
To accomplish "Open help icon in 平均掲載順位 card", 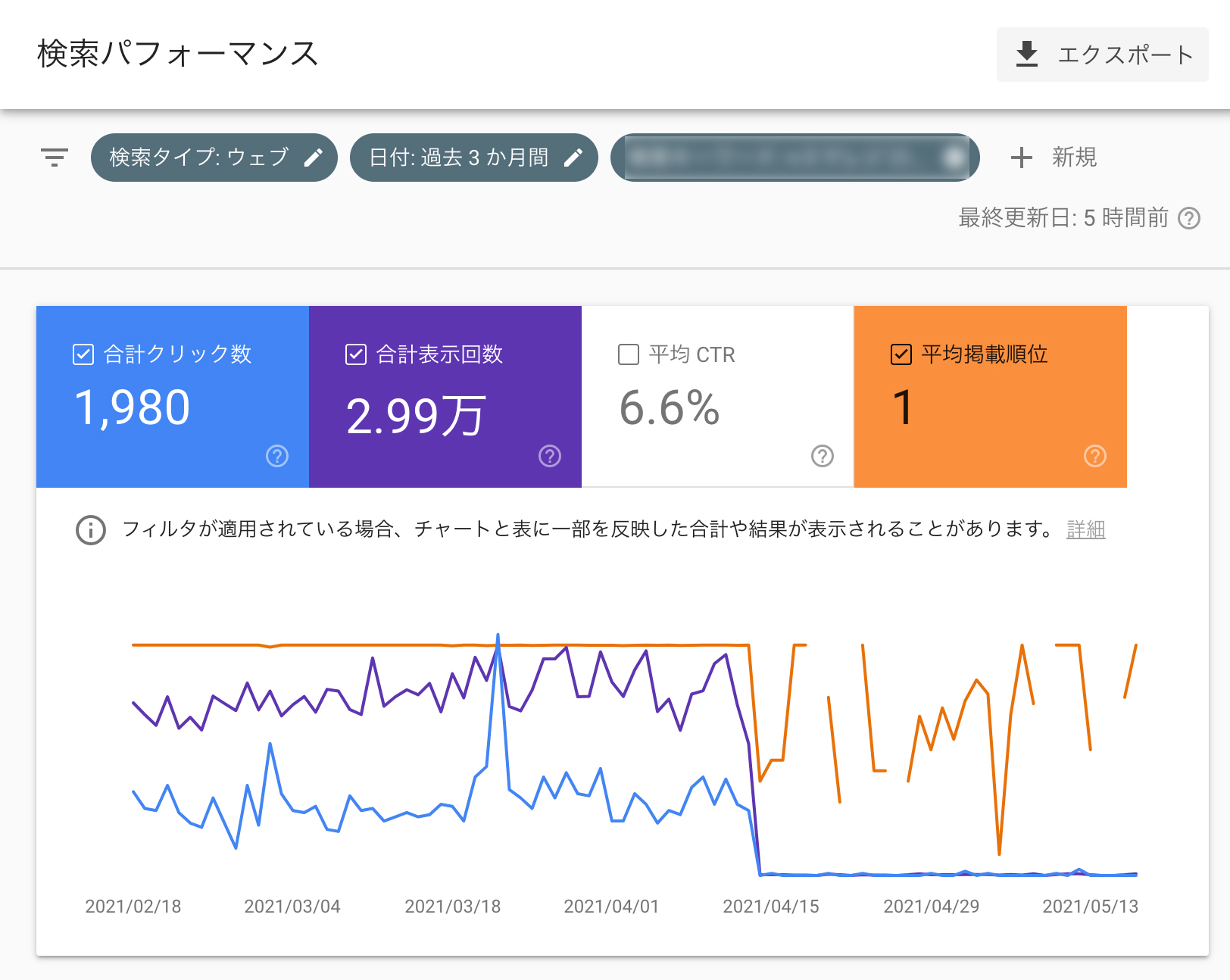I will (1095, 456).
